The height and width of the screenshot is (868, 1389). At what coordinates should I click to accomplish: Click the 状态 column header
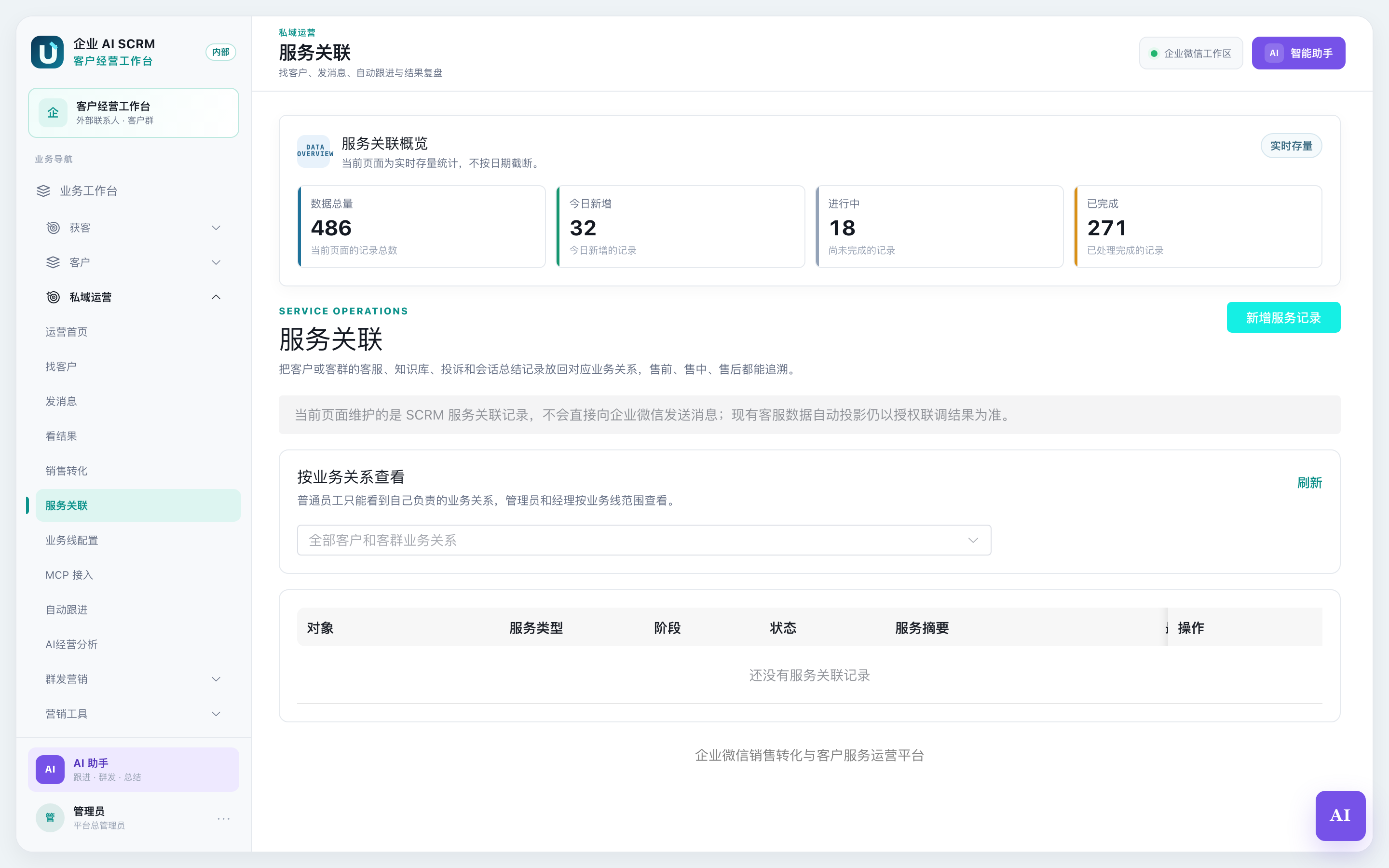tap(783, 627)
